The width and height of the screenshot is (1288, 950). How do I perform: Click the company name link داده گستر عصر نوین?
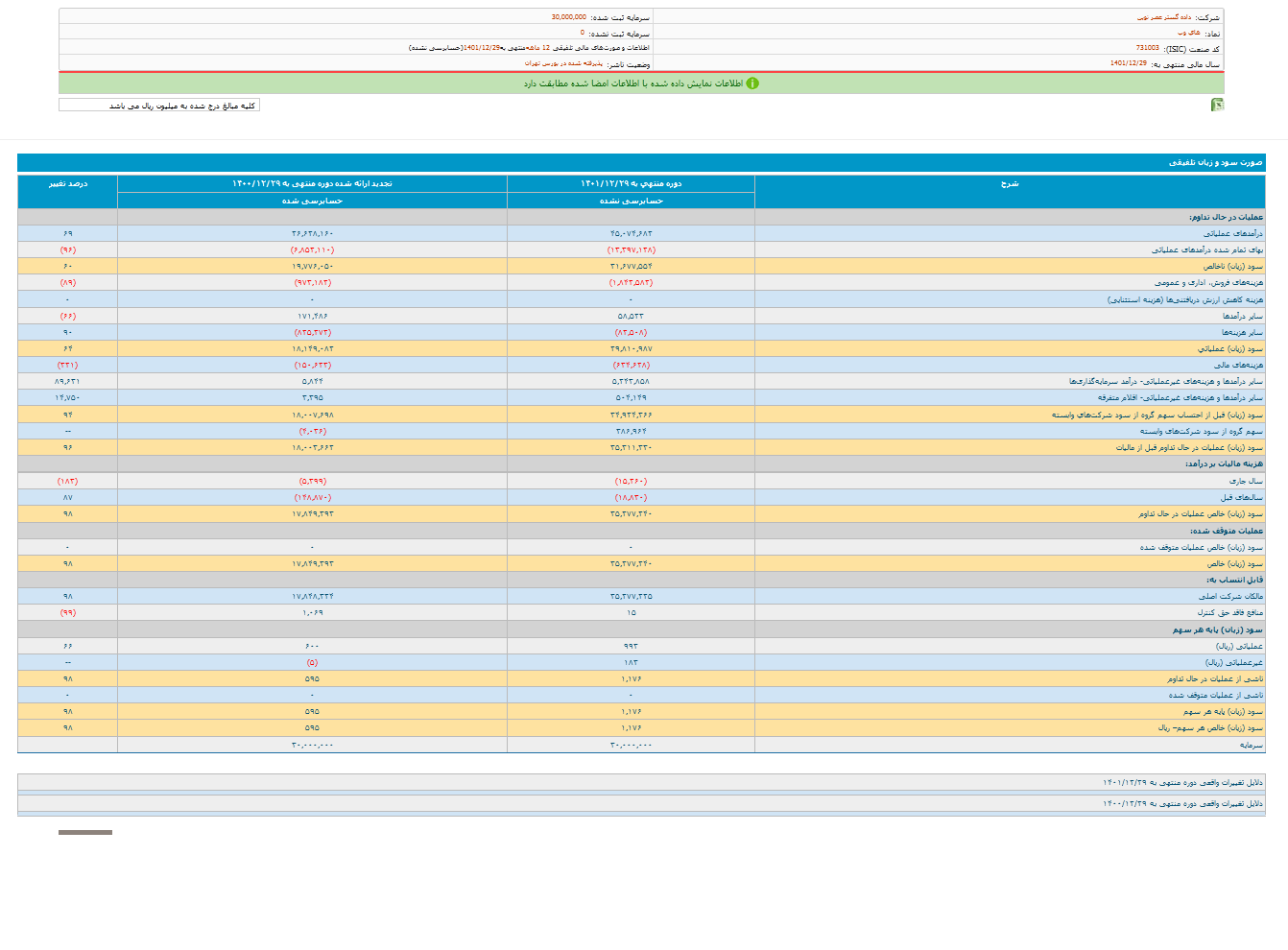pyautogui.click(x=1163, y=17)
